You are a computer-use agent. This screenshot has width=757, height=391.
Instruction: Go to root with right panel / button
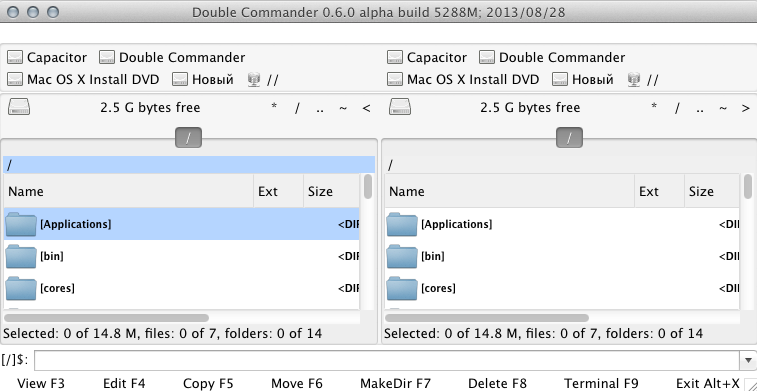tap(677, 107)
